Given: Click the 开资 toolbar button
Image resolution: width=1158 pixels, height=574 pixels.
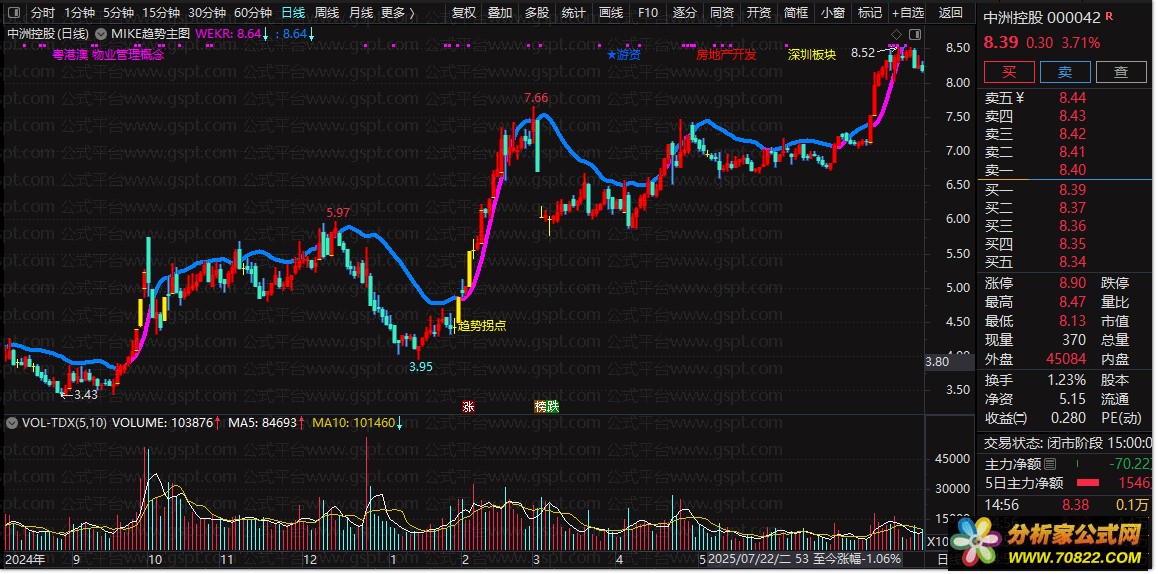Looking at the screenshot, I should pyautogui.click(x=758, y=13).
